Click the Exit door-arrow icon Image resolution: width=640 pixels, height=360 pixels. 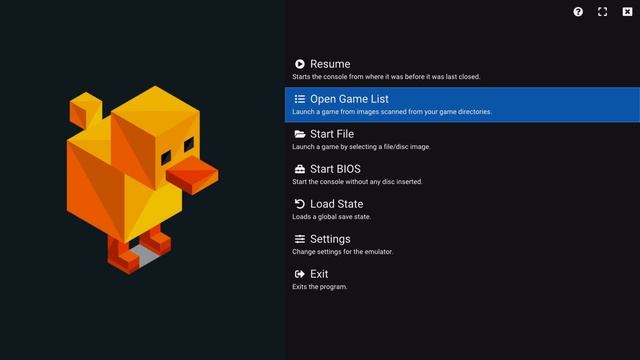[300, 274]
